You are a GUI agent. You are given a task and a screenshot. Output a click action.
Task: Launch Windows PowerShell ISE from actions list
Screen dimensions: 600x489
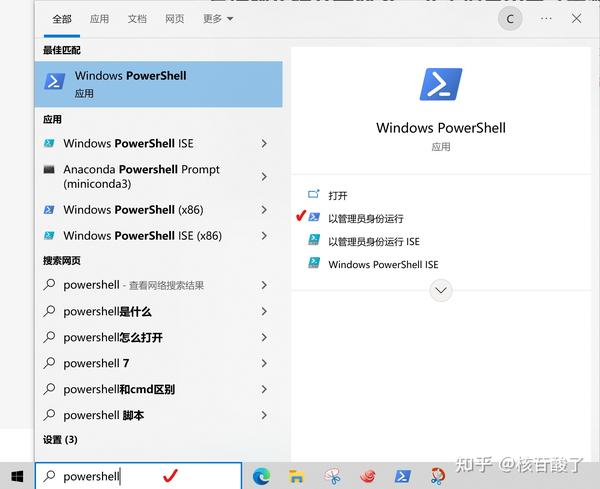tap(383, 264)
